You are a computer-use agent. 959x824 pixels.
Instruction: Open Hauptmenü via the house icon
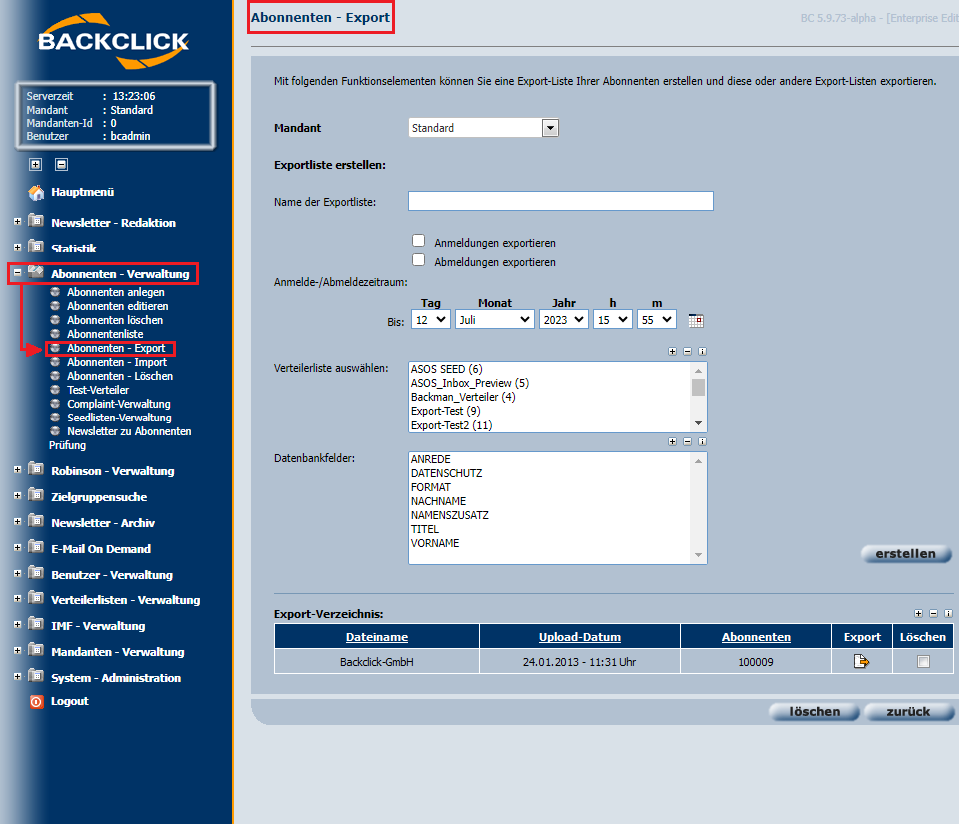pos(37,193)
